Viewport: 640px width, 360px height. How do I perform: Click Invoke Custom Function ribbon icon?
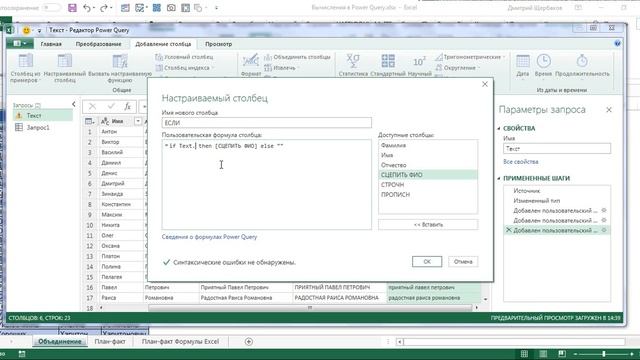(x=120, y=68)
